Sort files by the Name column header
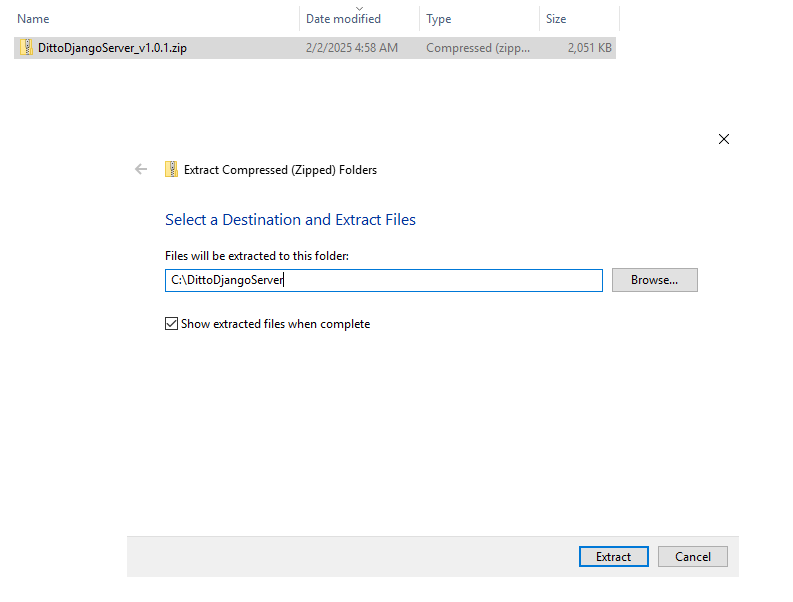 (x=33, y=19)
